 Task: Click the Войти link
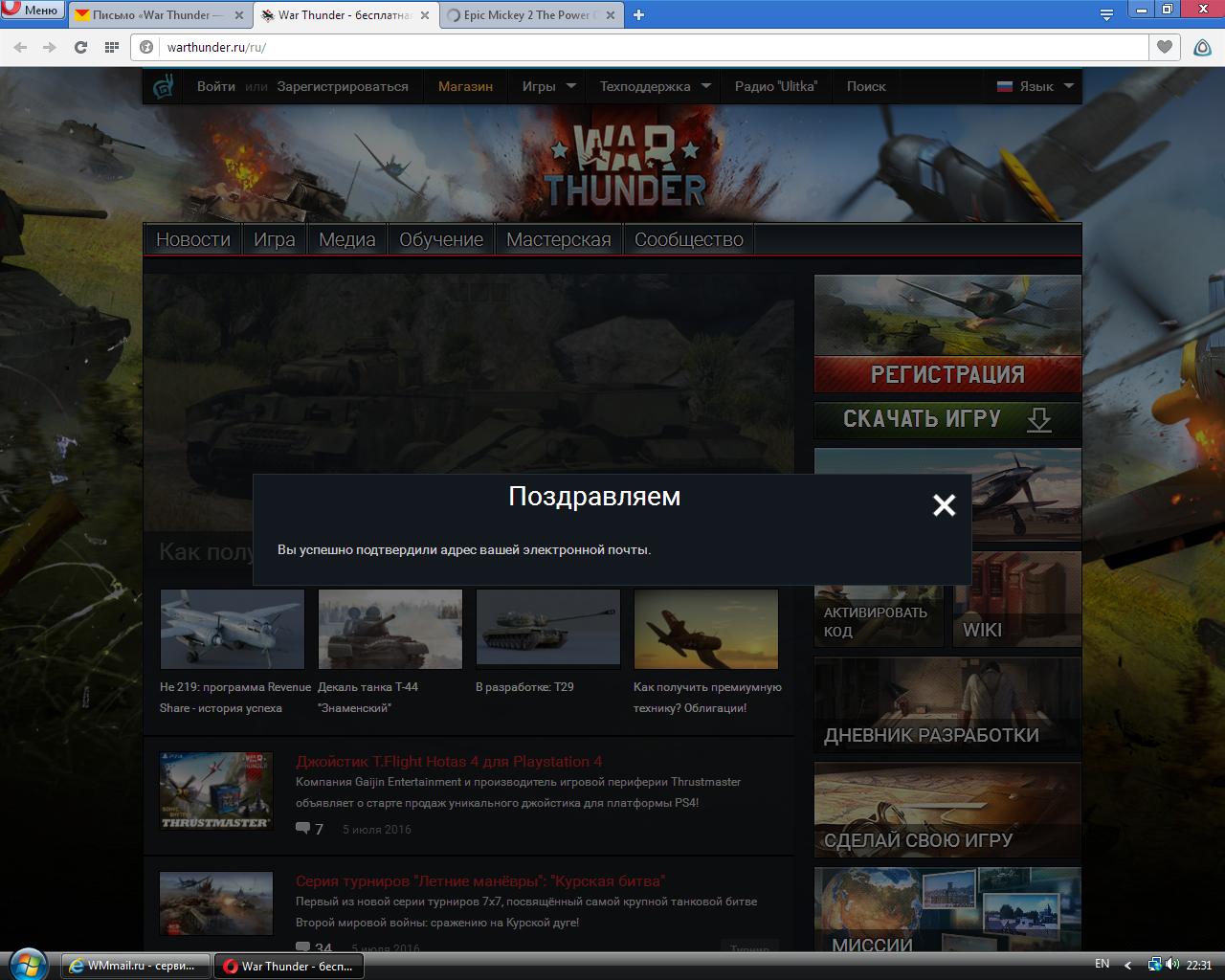coord(216,86)
